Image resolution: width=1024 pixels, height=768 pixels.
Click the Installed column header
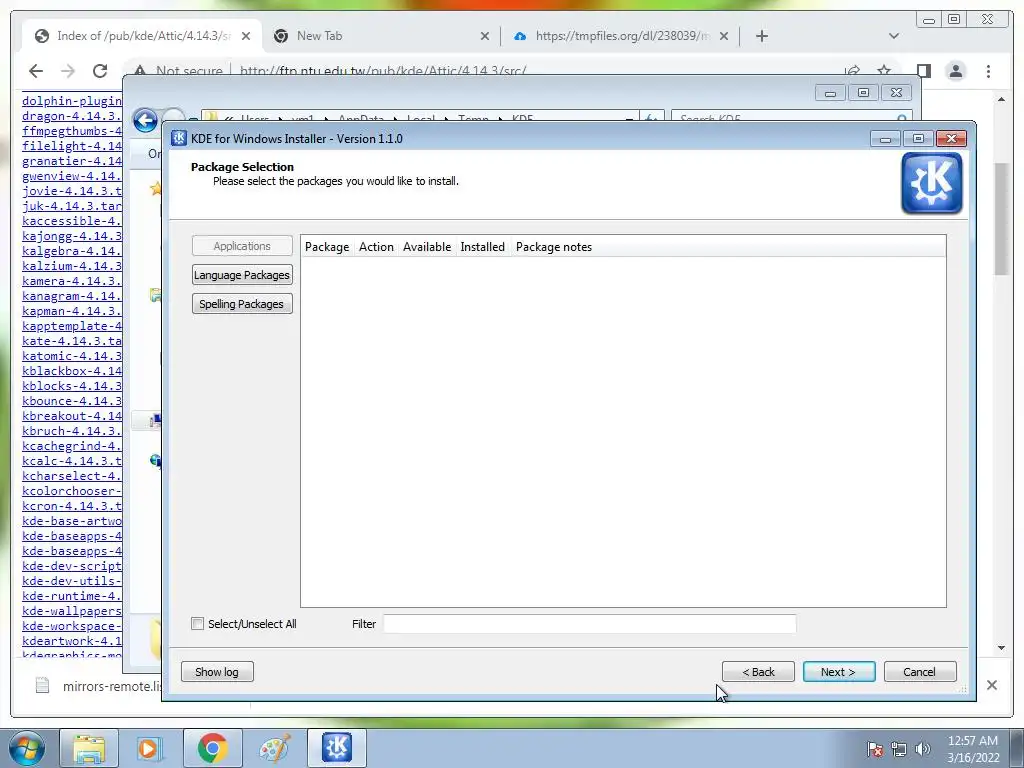[x=483, y=247]
